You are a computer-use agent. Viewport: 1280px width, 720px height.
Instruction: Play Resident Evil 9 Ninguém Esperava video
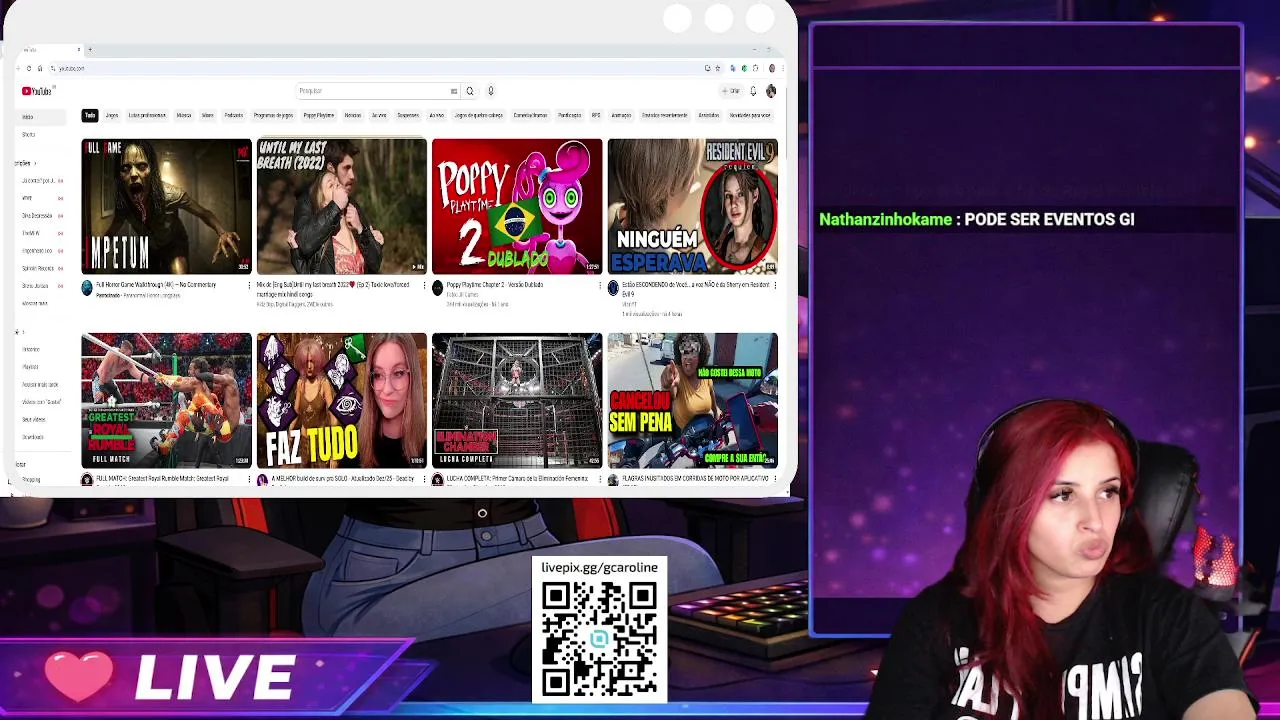point(692,206)
